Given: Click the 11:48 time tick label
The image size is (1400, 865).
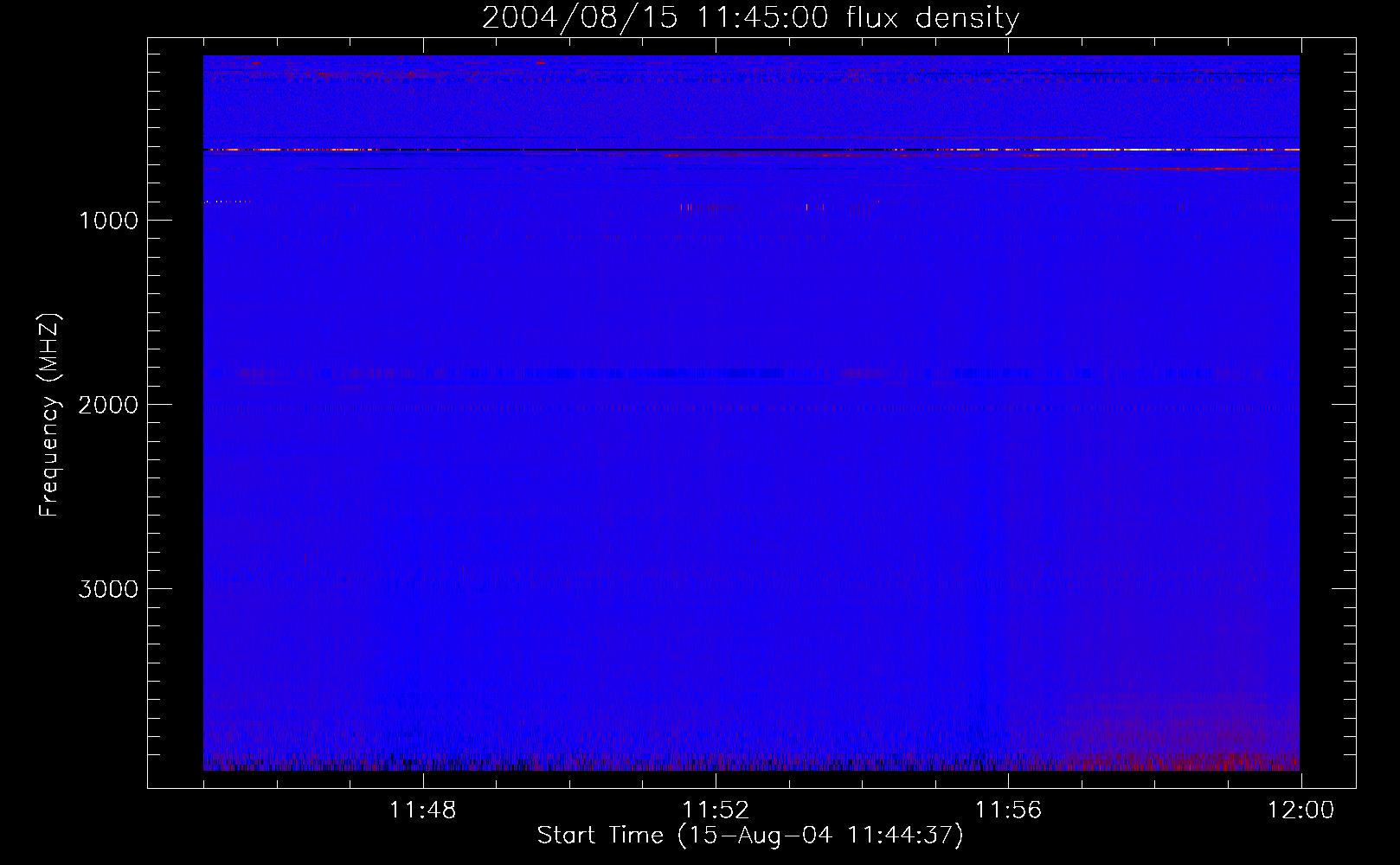Looking at the screenshot, I should pos(422,811).
